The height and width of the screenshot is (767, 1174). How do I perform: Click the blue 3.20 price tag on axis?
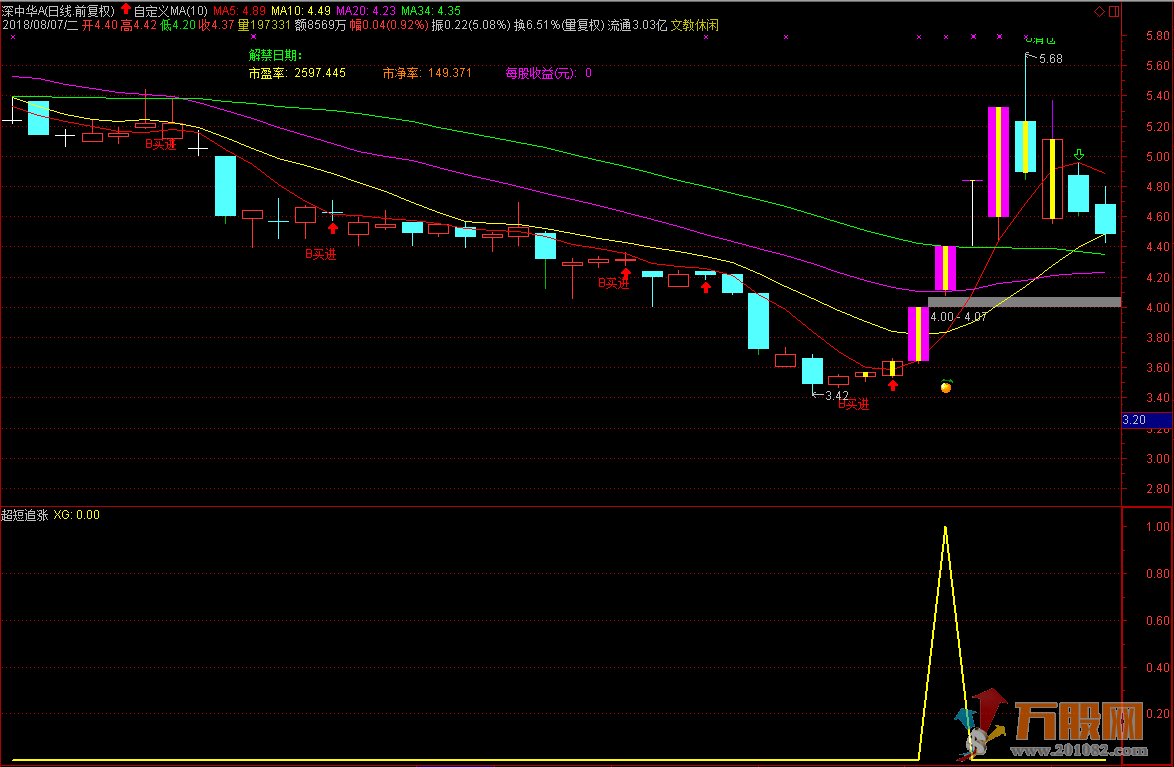coord(1134,420)
